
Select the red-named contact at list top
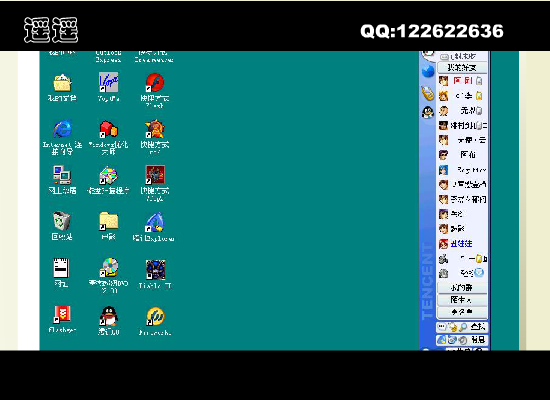click(462, 81)
